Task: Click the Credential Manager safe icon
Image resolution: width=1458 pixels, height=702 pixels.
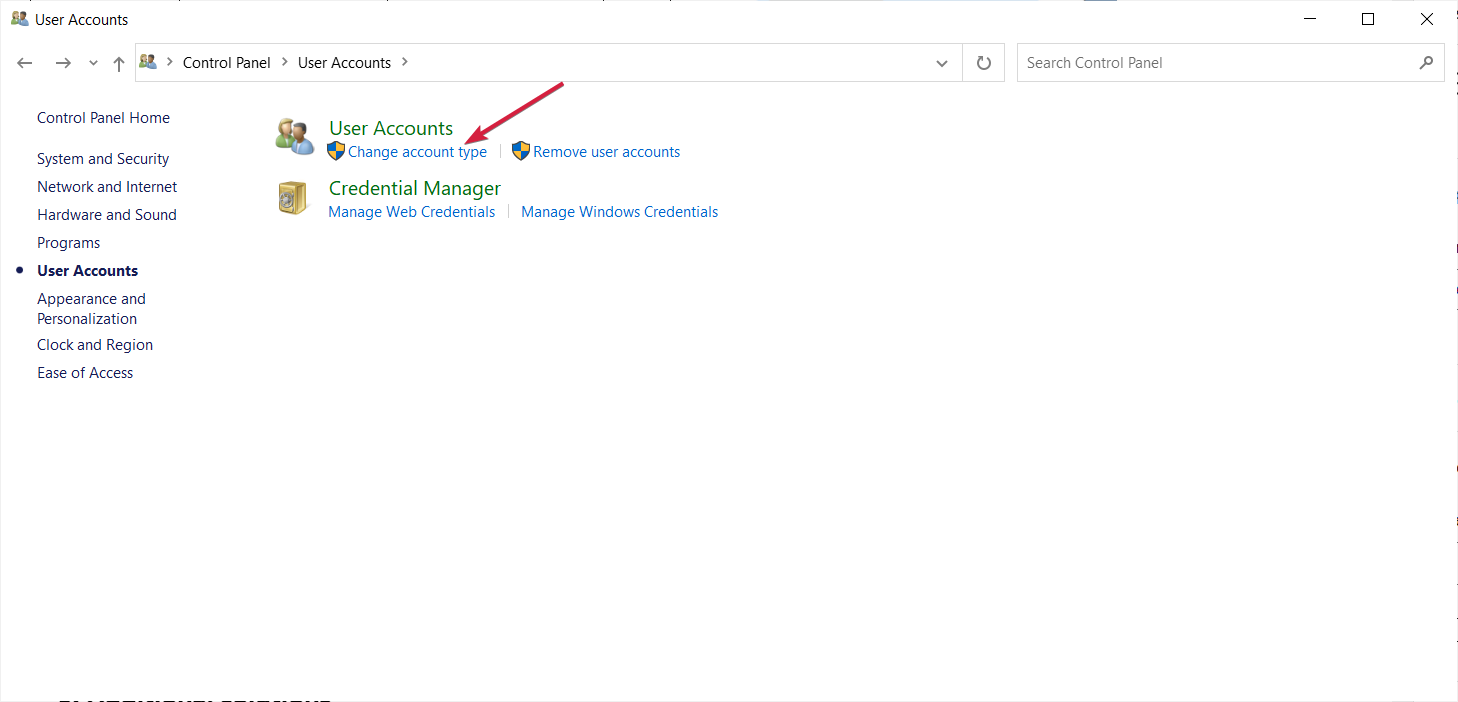Action: 293,198
